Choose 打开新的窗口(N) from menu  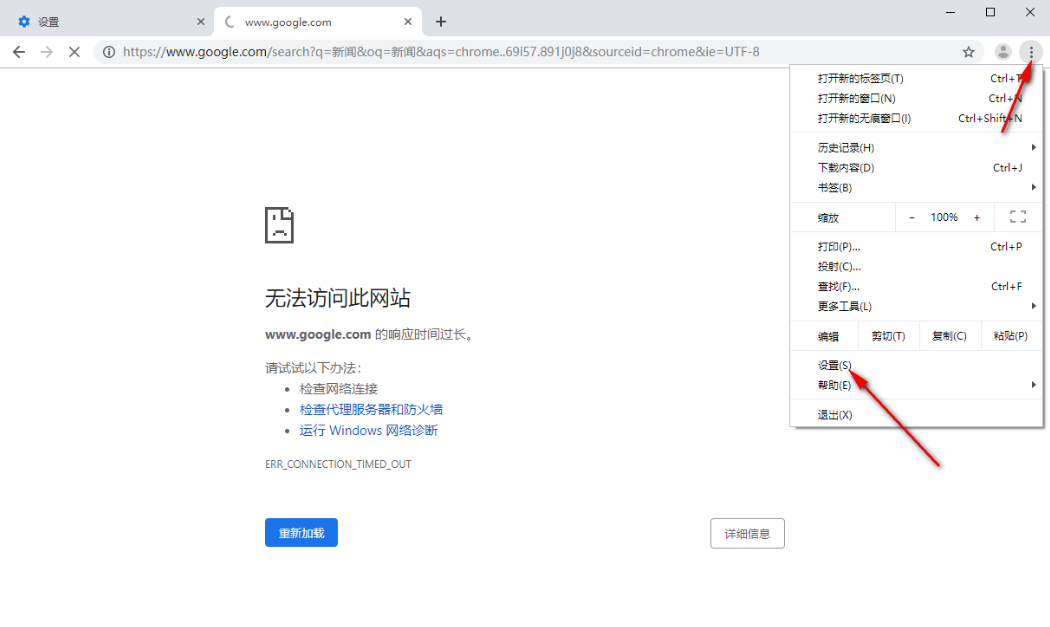(916, 98)
